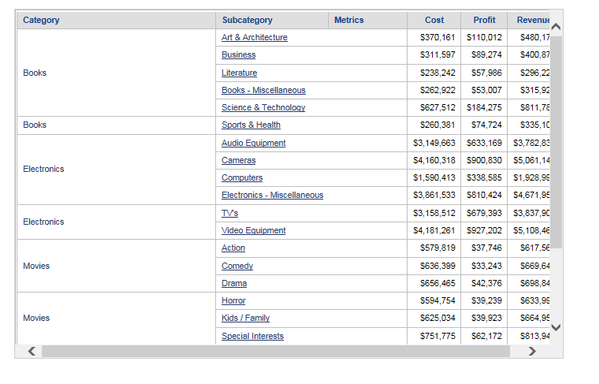Click the scroll right arrow icon
The height and width of the screenshot is (384, 599).
click(x=532, y=351)
